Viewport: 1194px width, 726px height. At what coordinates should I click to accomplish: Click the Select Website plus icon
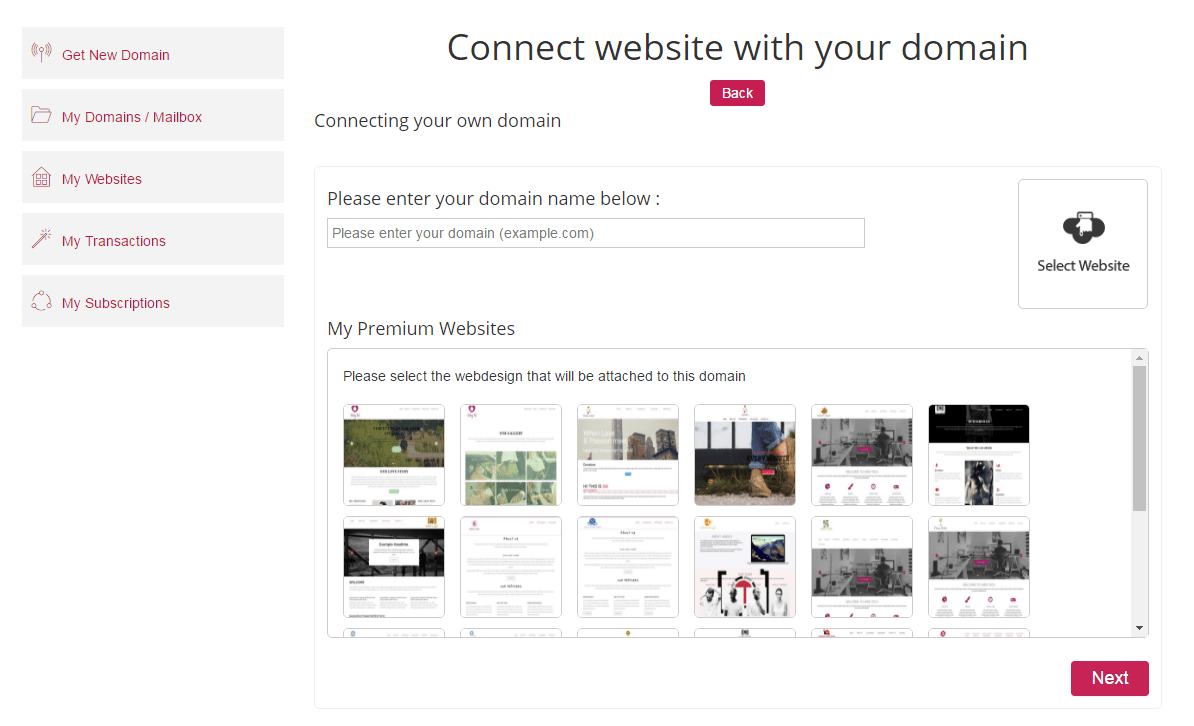pyautogui.click(x=1083, y=227)
